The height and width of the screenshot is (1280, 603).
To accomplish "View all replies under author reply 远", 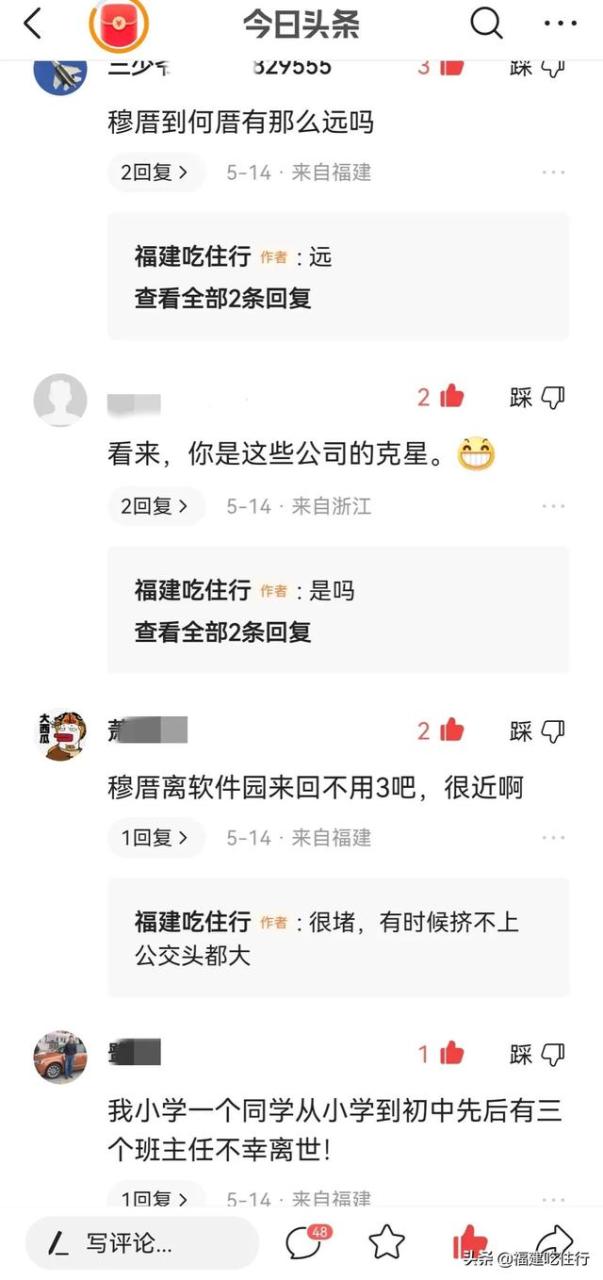I will pos(223,298).
